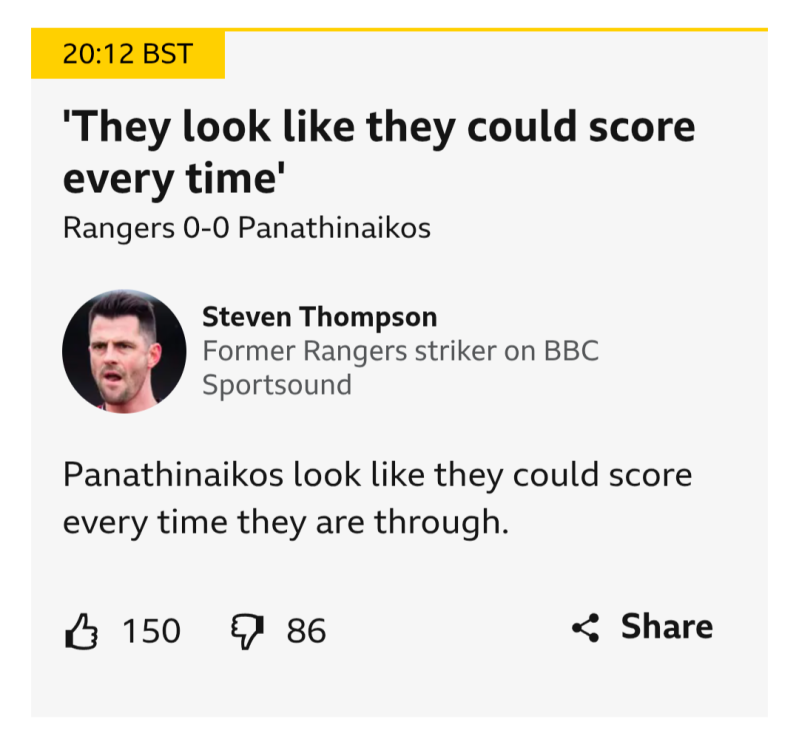Tap the Share label text

click(x=666, y=627)
